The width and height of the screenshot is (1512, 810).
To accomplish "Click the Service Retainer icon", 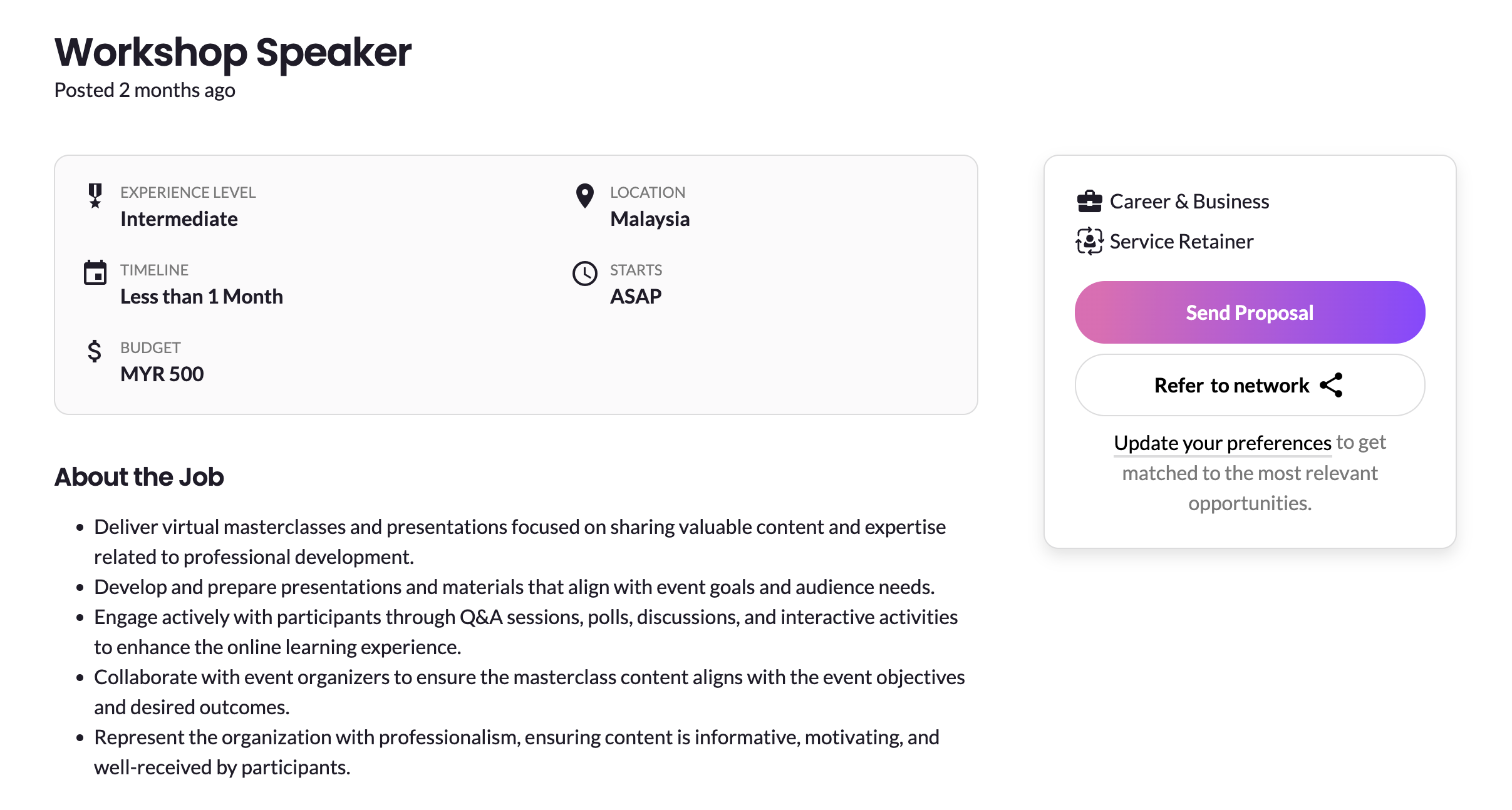I will [1089, 241].
